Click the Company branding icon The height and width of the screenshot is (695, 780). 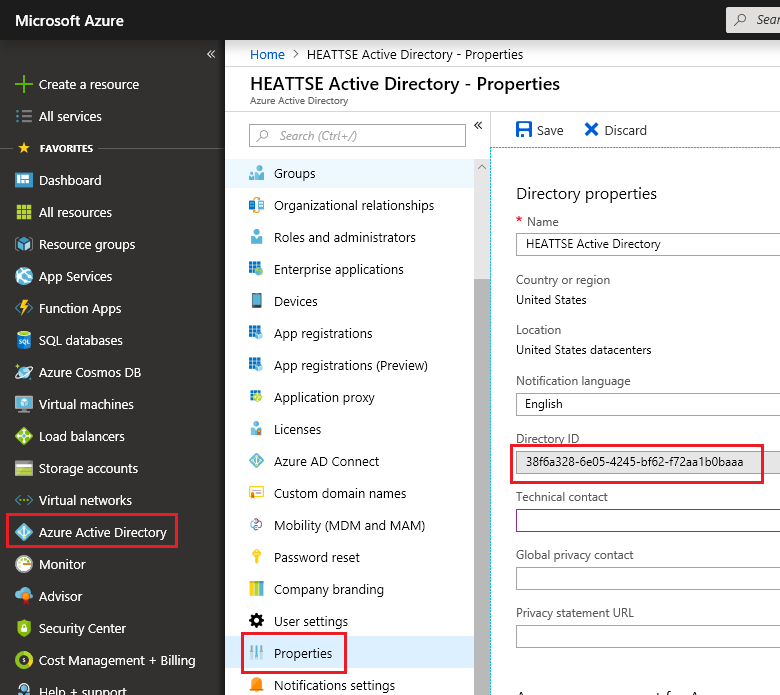click(x=257, y=589)
